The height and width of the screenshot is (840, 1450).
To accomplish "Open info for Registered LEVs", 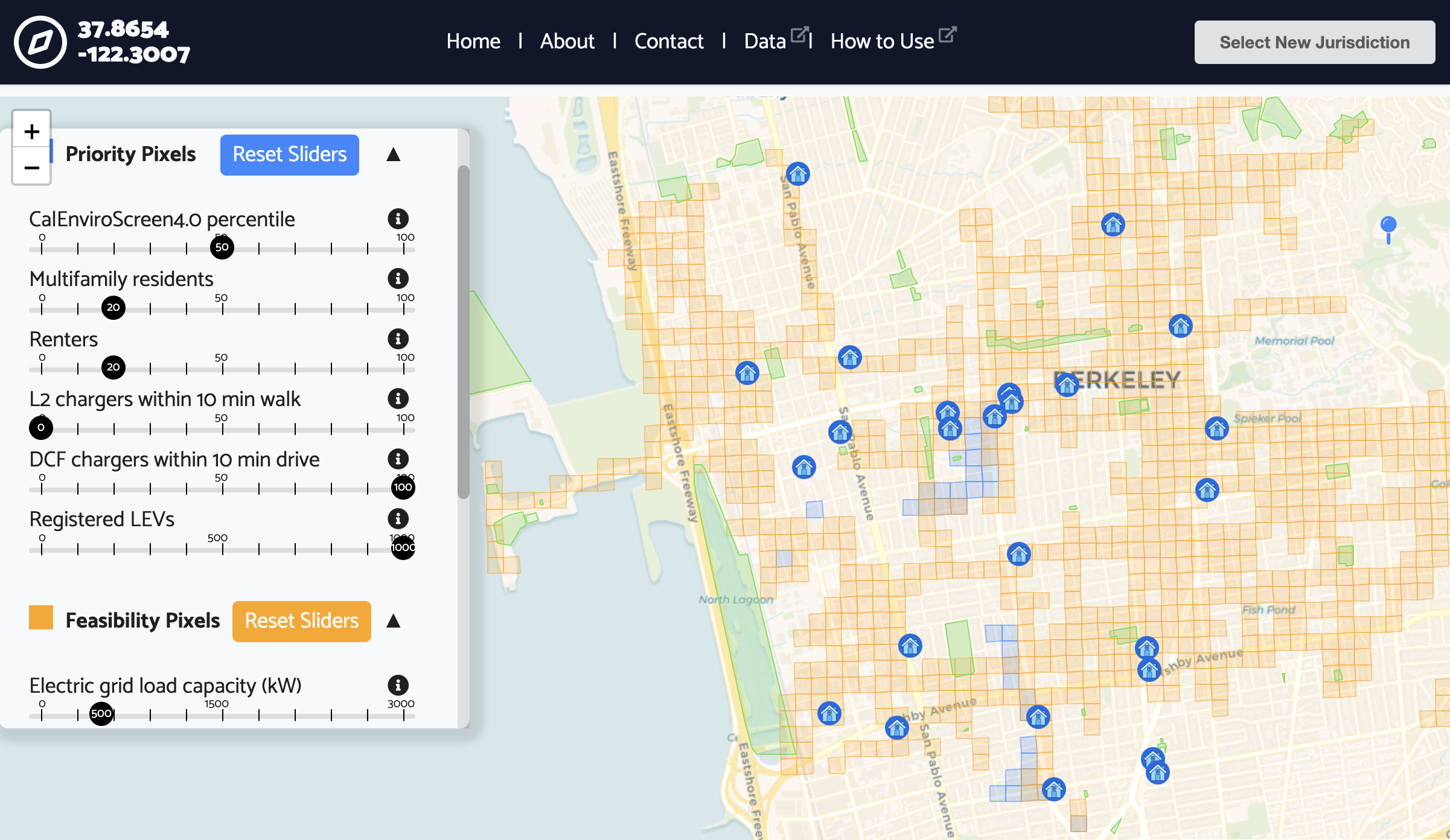I will [x=398, y=519].
